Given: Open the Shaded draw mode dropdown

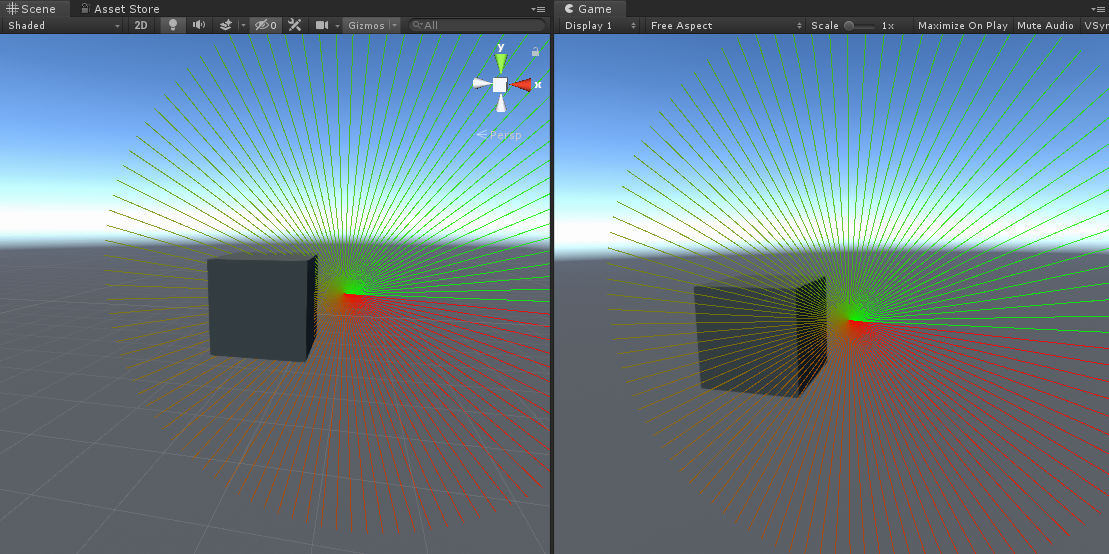Looking at the screenshot, I should point(63,25).
